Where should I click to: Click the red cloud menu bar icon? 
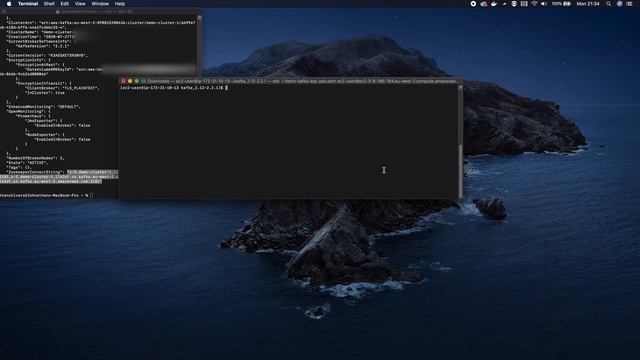tap(484, 4)
